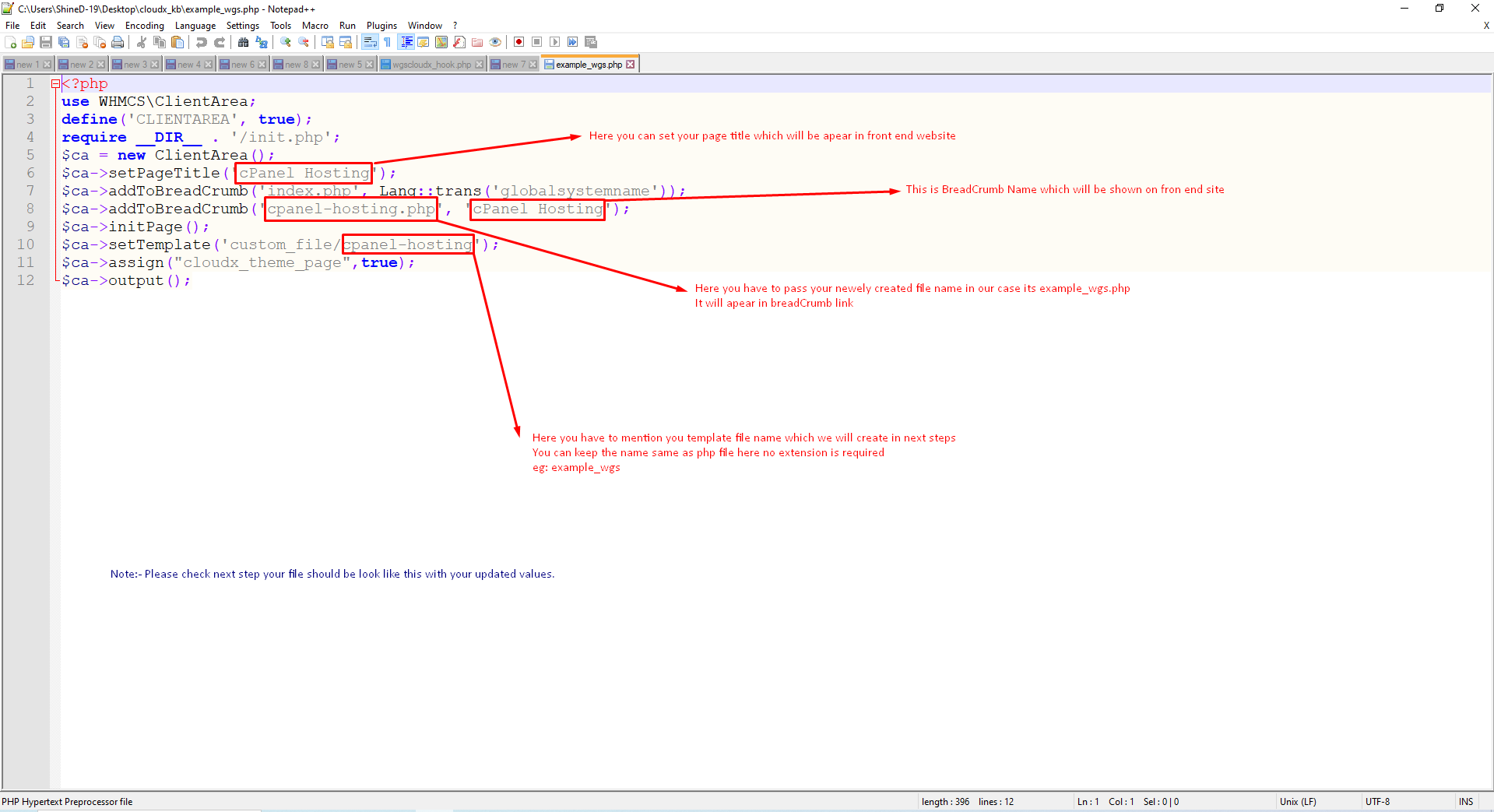
Task: Toggle Word Wrap in the toolbar
Action: point(370,42)
